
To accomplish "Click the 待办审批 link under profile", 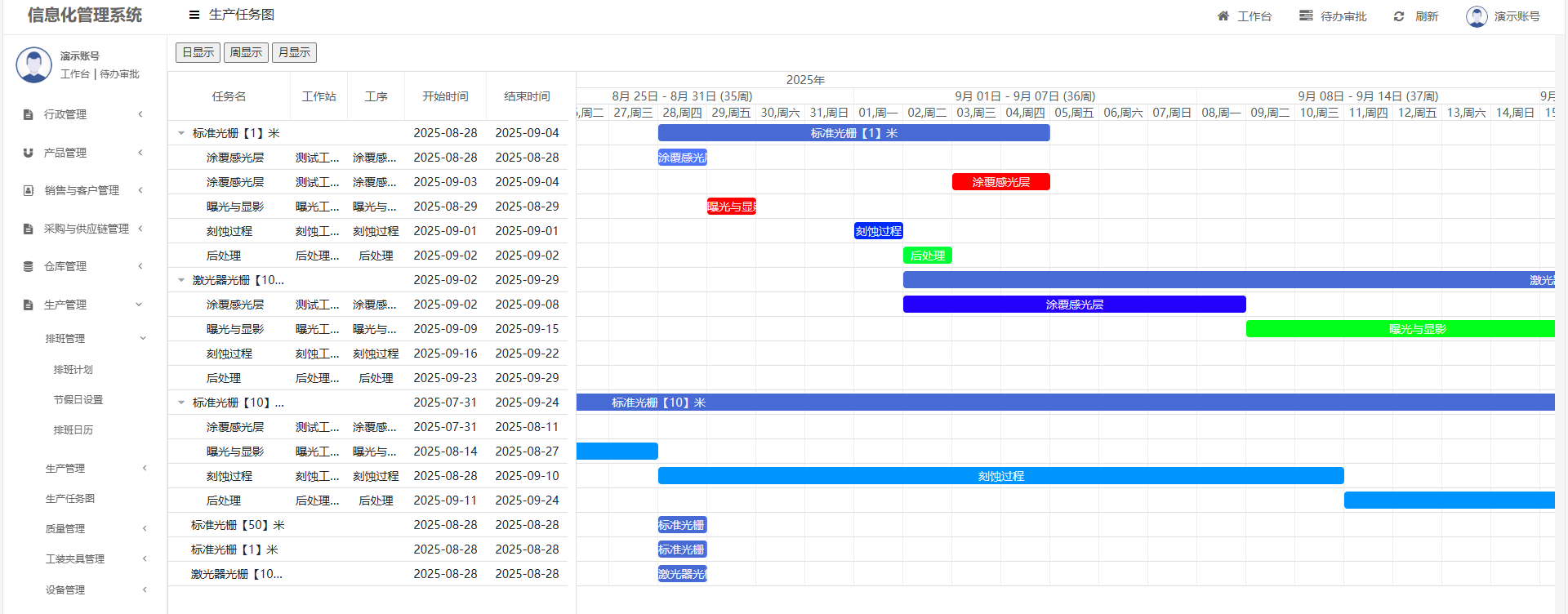I will pyautogui.click(x=119, y=74).
